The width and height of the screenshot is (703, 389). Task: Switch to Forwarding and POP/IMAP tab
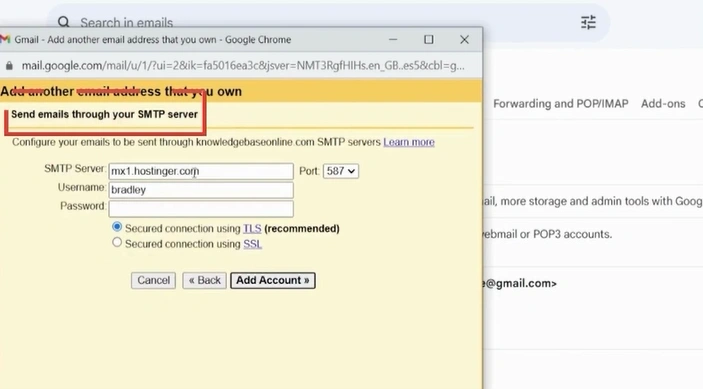560,104
